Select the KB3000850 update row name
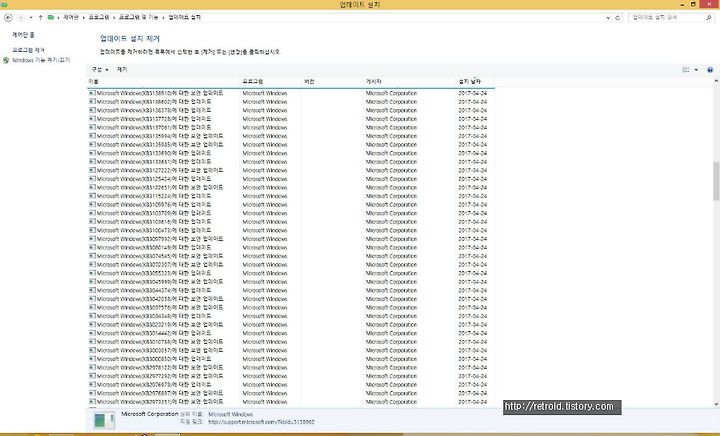This screenshot has width=720, height=436. pyautogui.click(x=154, y=358)
